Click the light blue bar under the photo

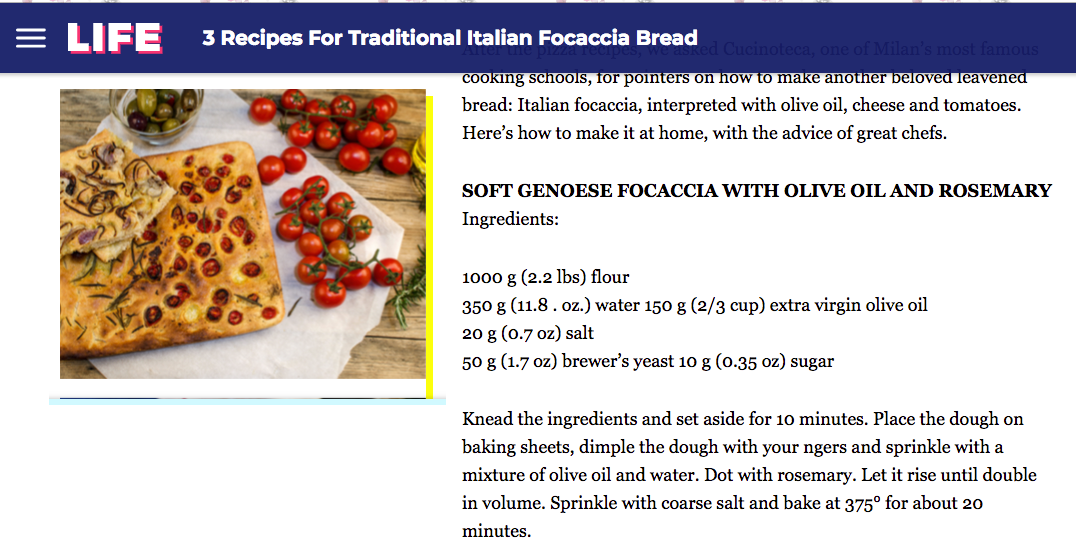pyautogui.click(x=247, y=401)
